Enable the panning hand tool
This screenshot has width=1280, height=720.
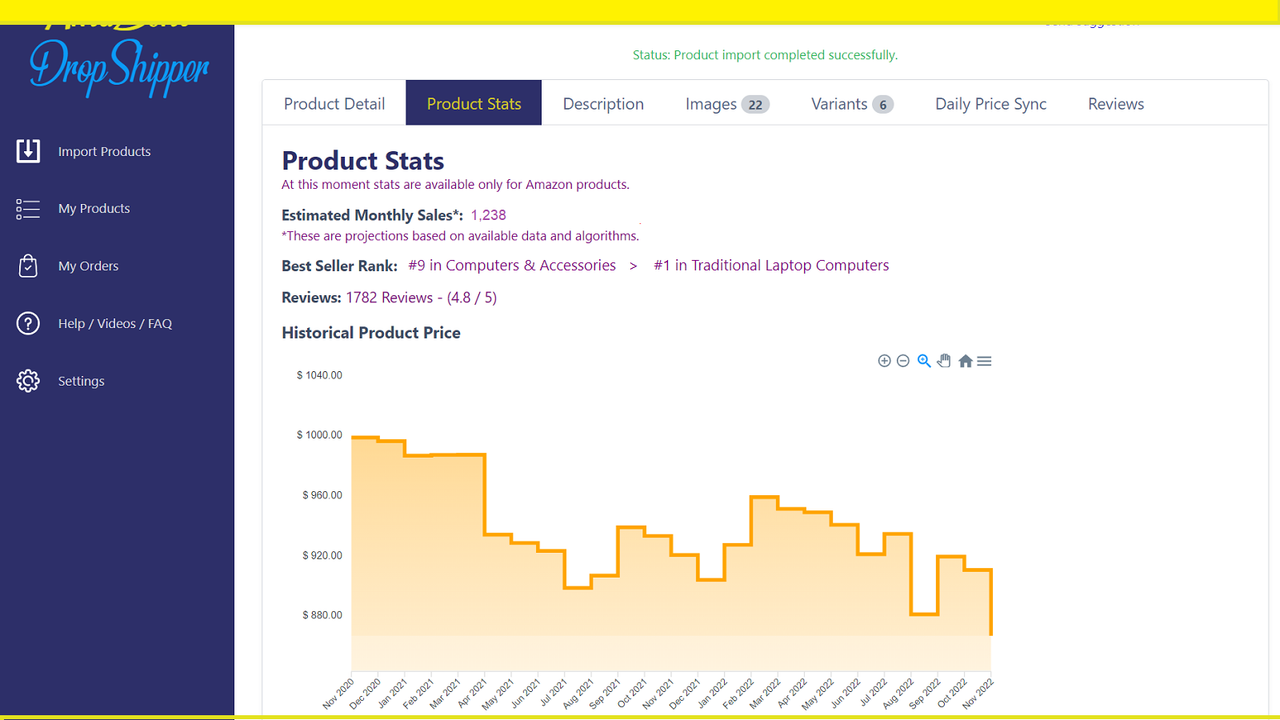[x=944, y=360]
